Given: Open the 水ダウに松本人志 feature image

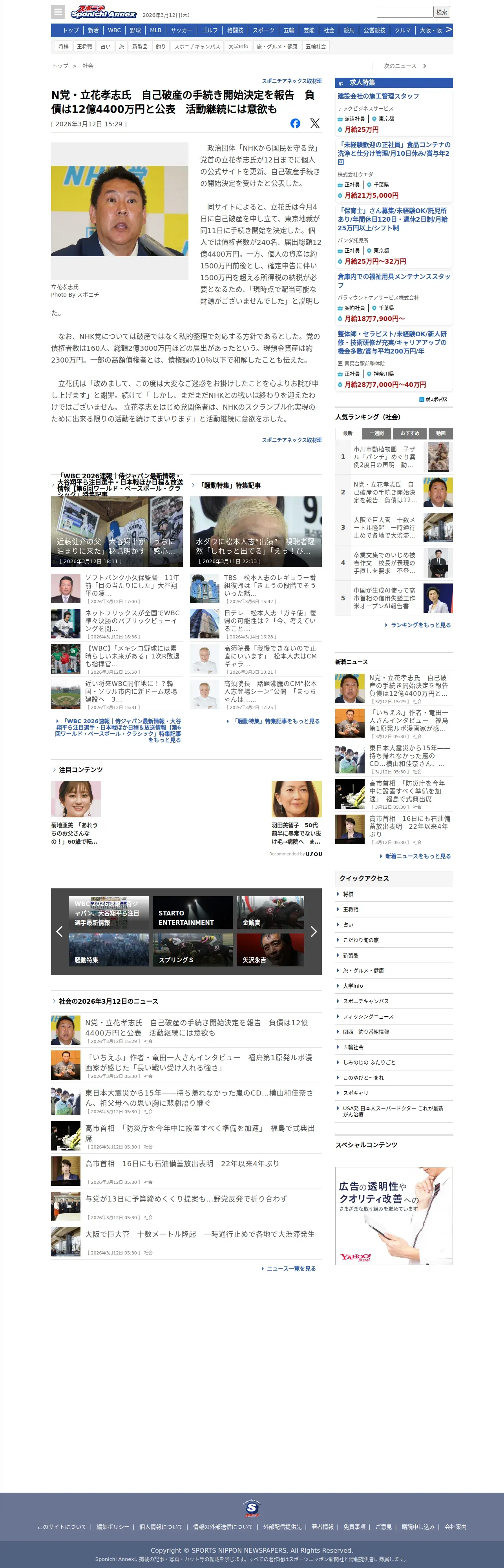Looking at the screenshot, I should (256, 531).
